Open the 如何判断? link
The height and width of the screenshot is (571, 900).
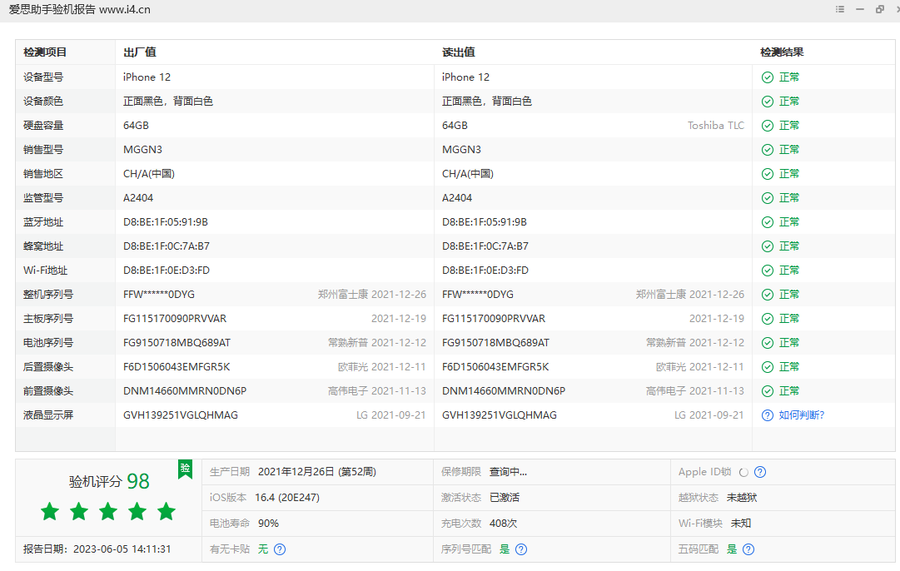coord(802,415)
